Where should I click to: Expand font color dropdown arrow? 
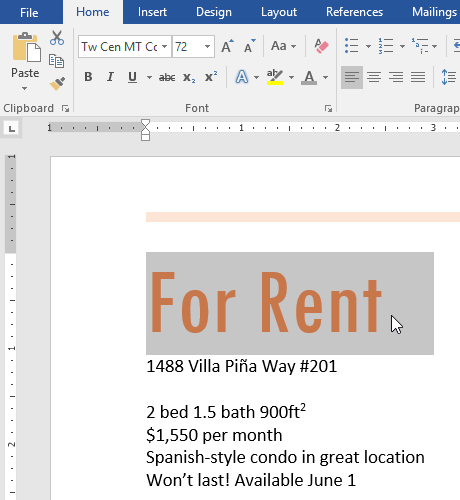[325, 78]
